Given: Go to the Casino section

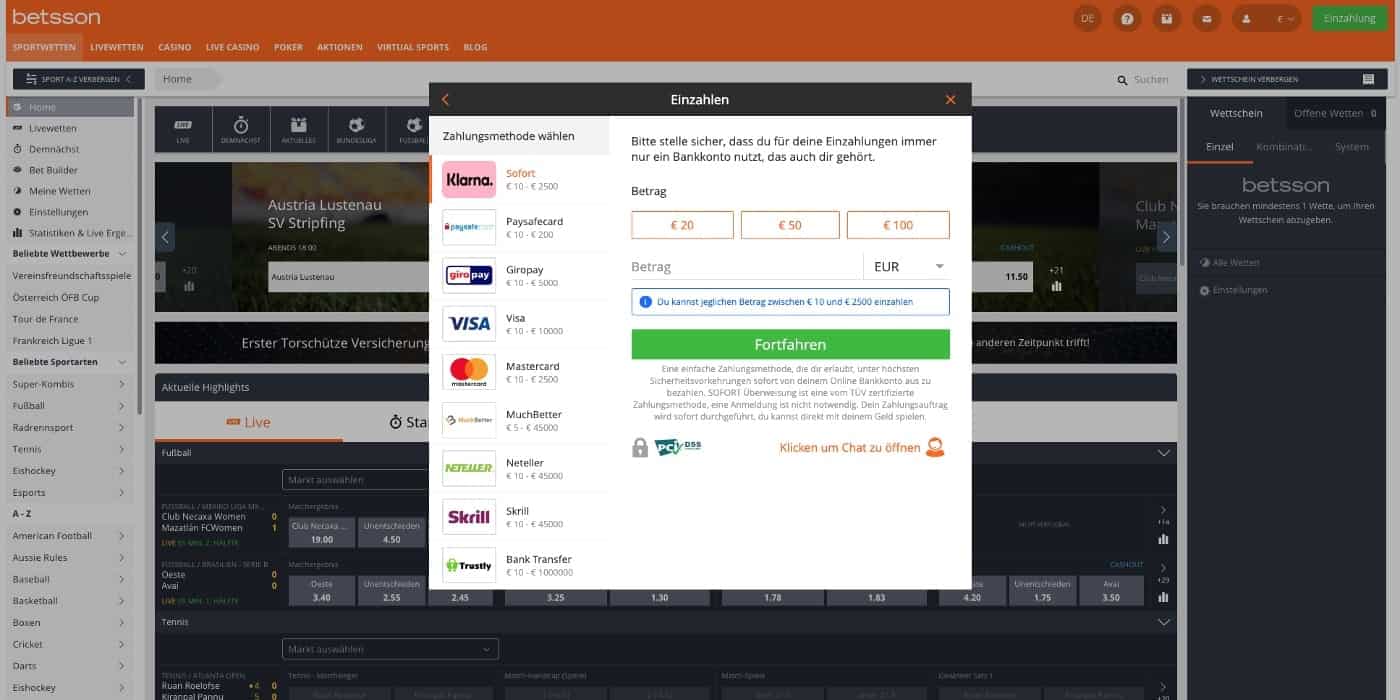Looking at the screenshot, I should (175, 47).
